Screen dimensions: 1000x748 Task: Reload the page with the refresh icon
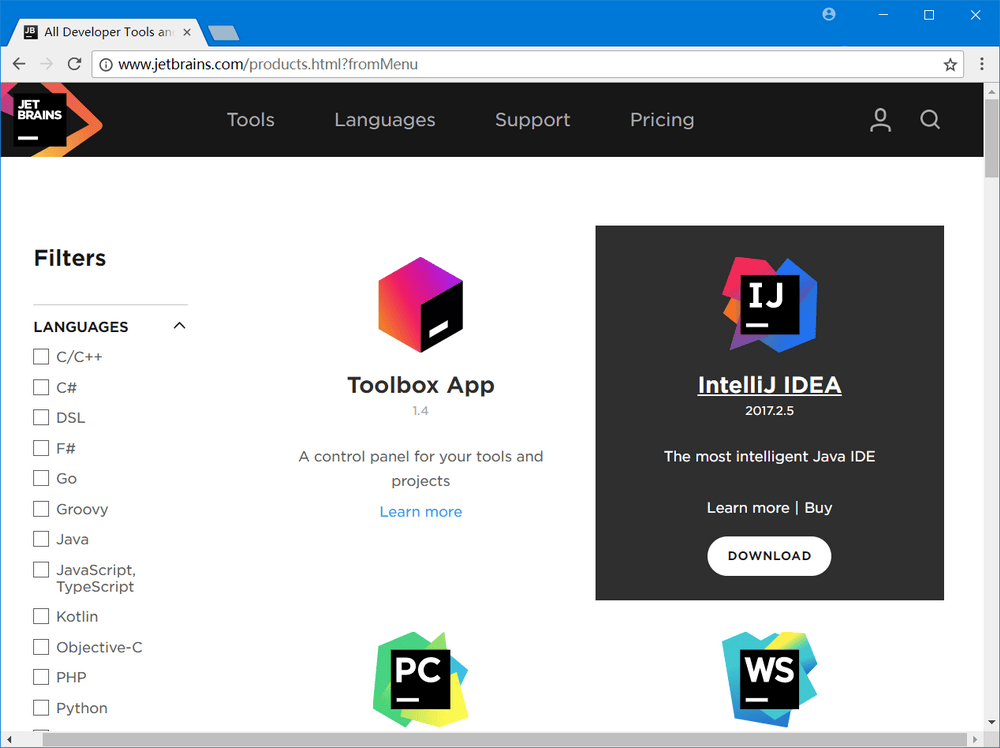click(75, 64)
